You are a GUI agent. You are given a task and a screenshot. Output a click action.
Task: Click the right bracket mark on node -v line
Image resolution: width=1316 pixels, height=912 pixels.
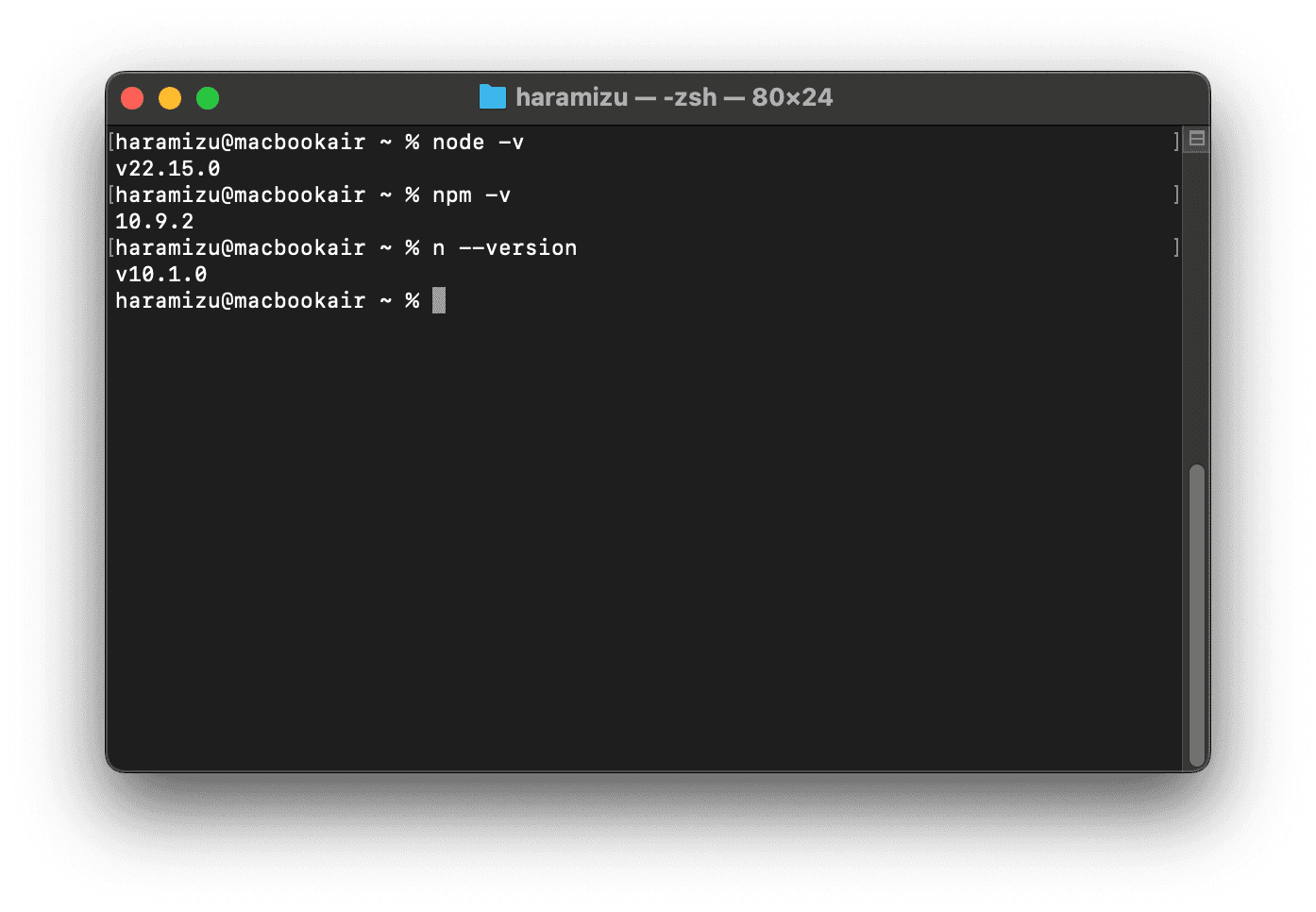1176,142
